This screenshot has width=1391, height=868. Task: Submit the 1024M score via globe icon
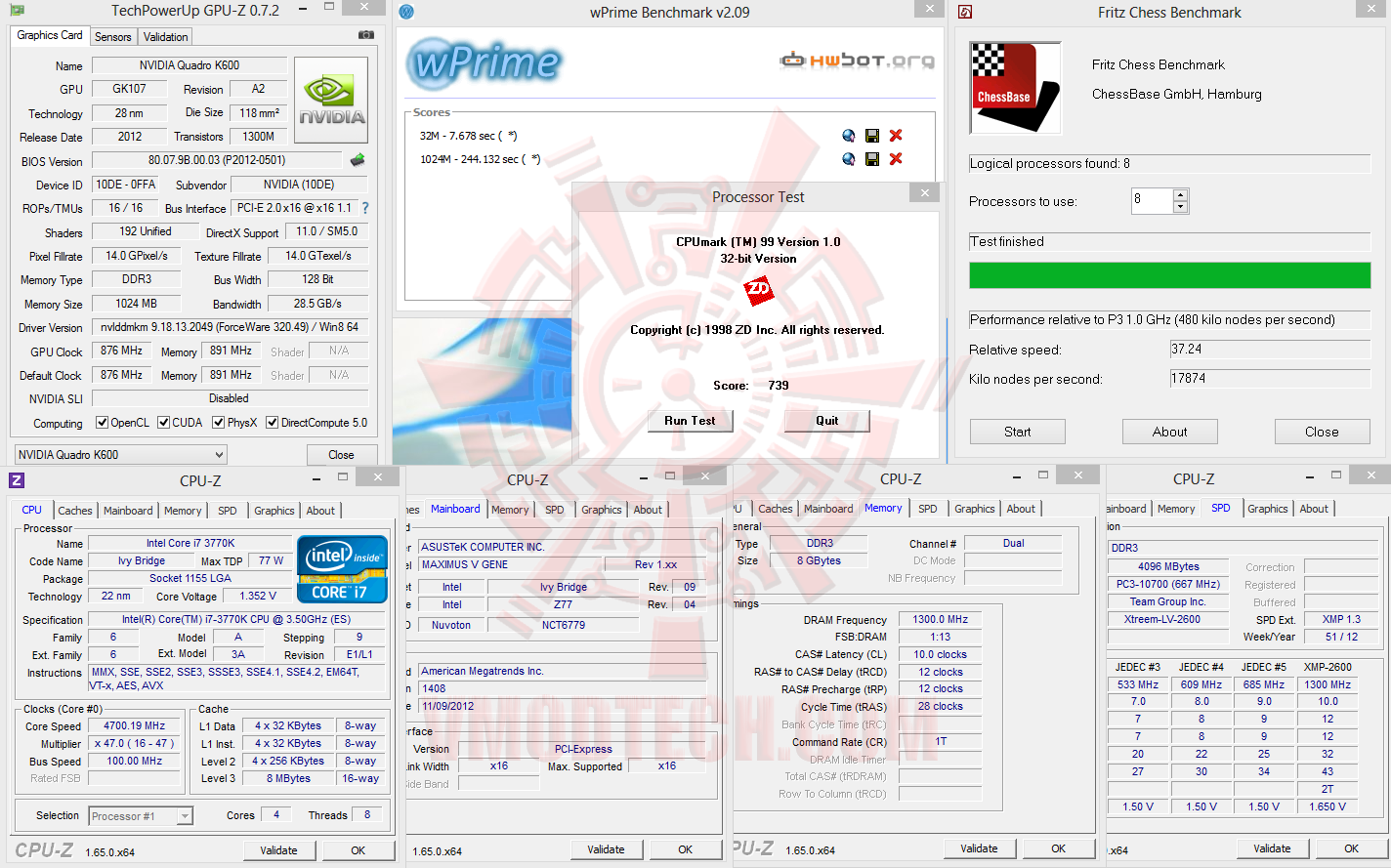(848, 159)
